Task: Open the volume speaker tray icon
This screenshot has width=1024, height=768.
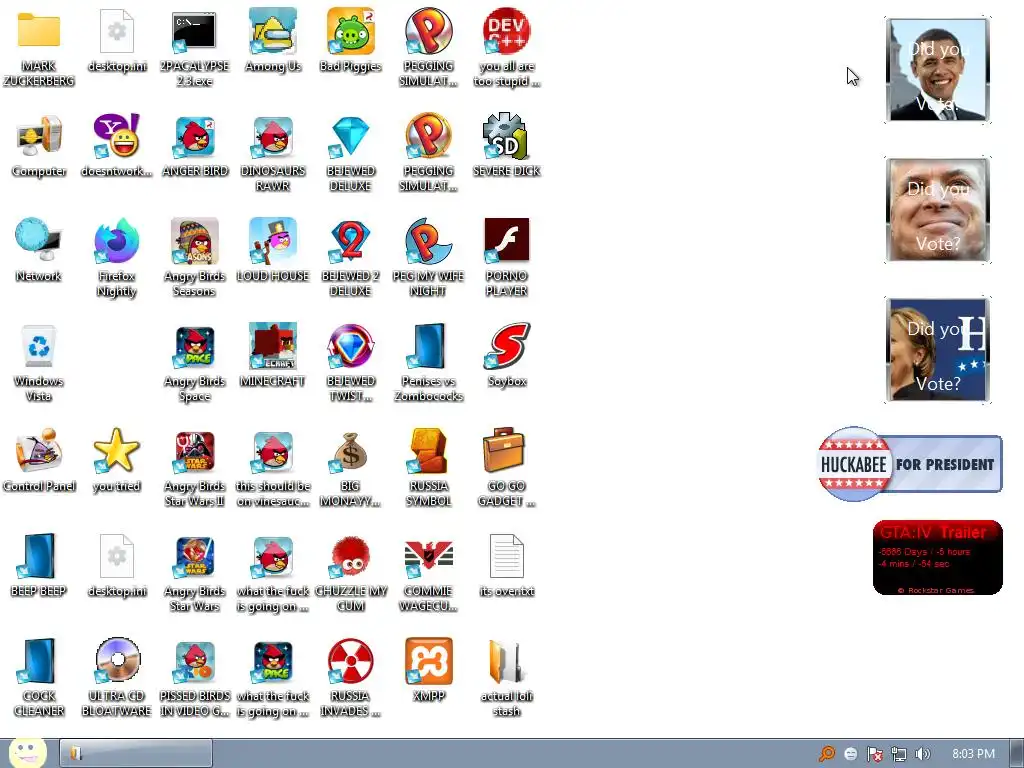Action: 922,754
